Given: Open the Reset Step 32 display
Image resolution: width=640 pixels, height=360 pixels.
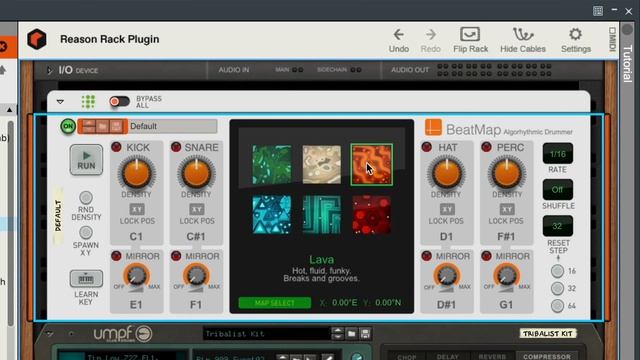Looking at the screenshot, I should (558, 226).
